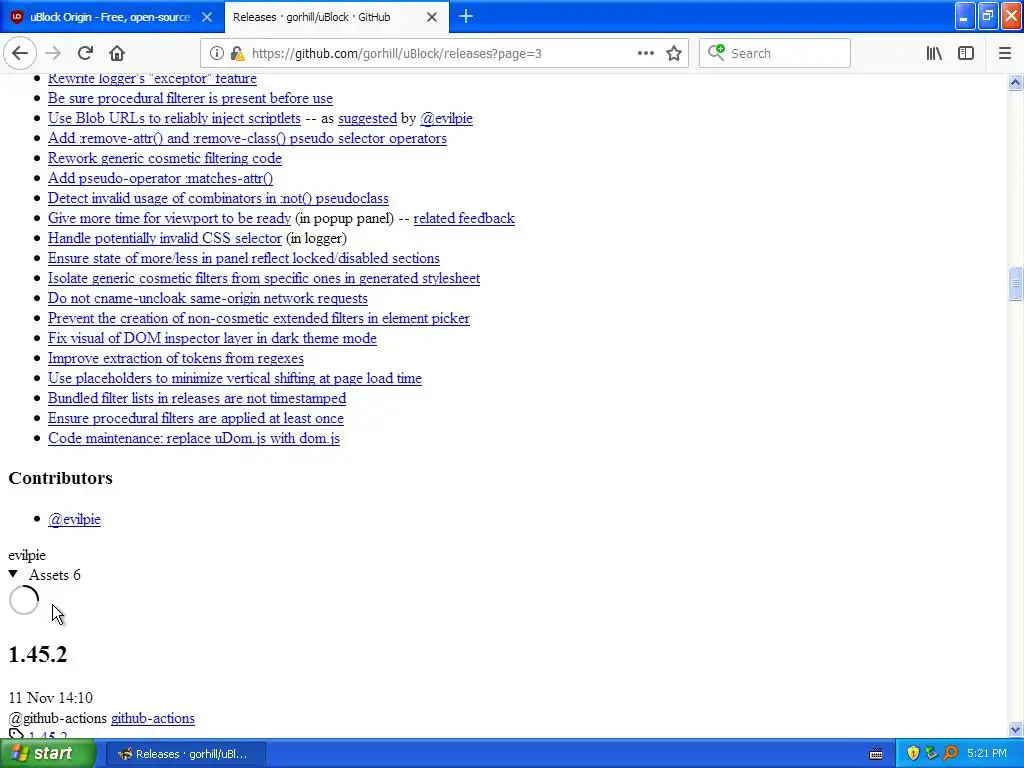Show site information icon in address bar

[217, 54]
